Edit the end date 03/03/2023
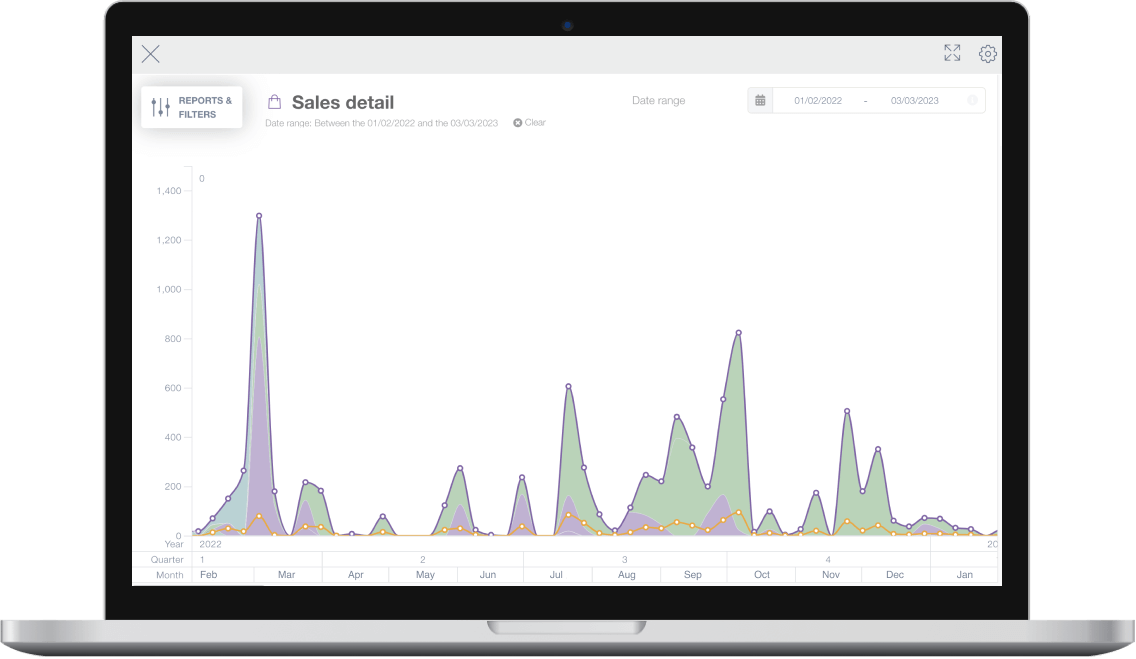Screen dimensions: 1136x659 (x=914, y=100)
